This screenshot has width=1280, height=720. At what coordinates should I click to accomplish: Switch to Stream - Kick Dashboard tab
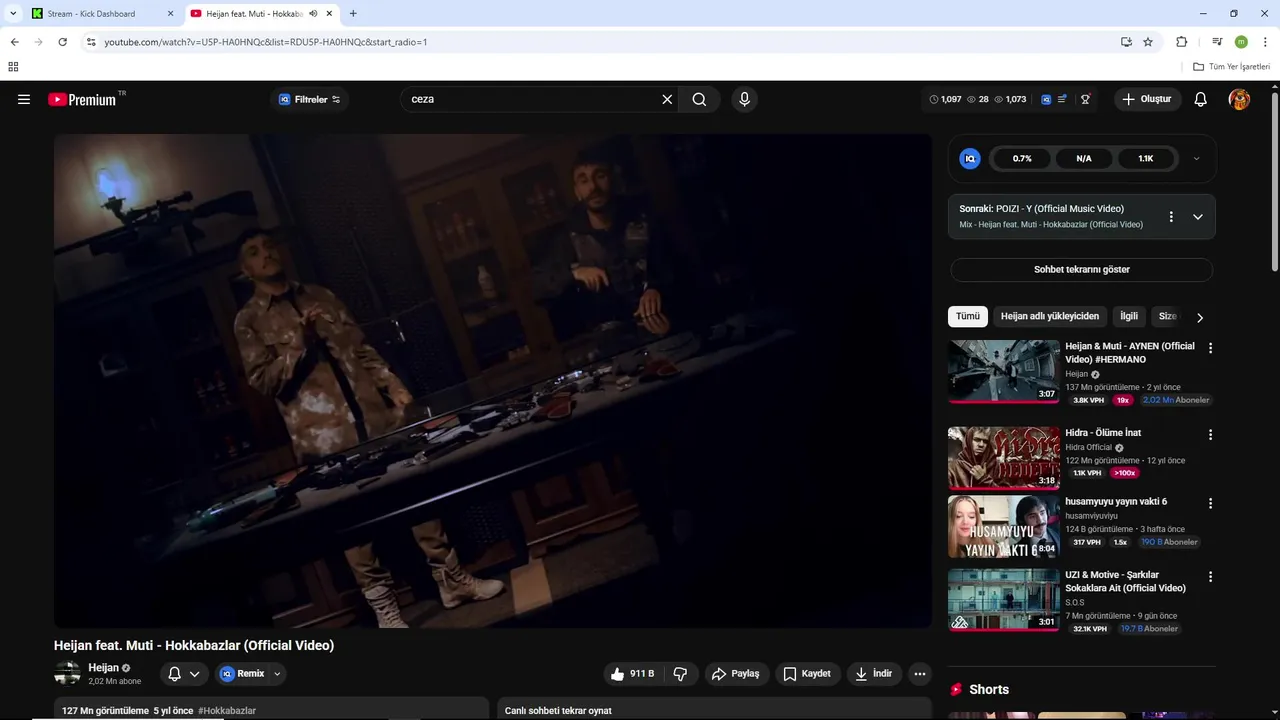[x=100, y=14]
